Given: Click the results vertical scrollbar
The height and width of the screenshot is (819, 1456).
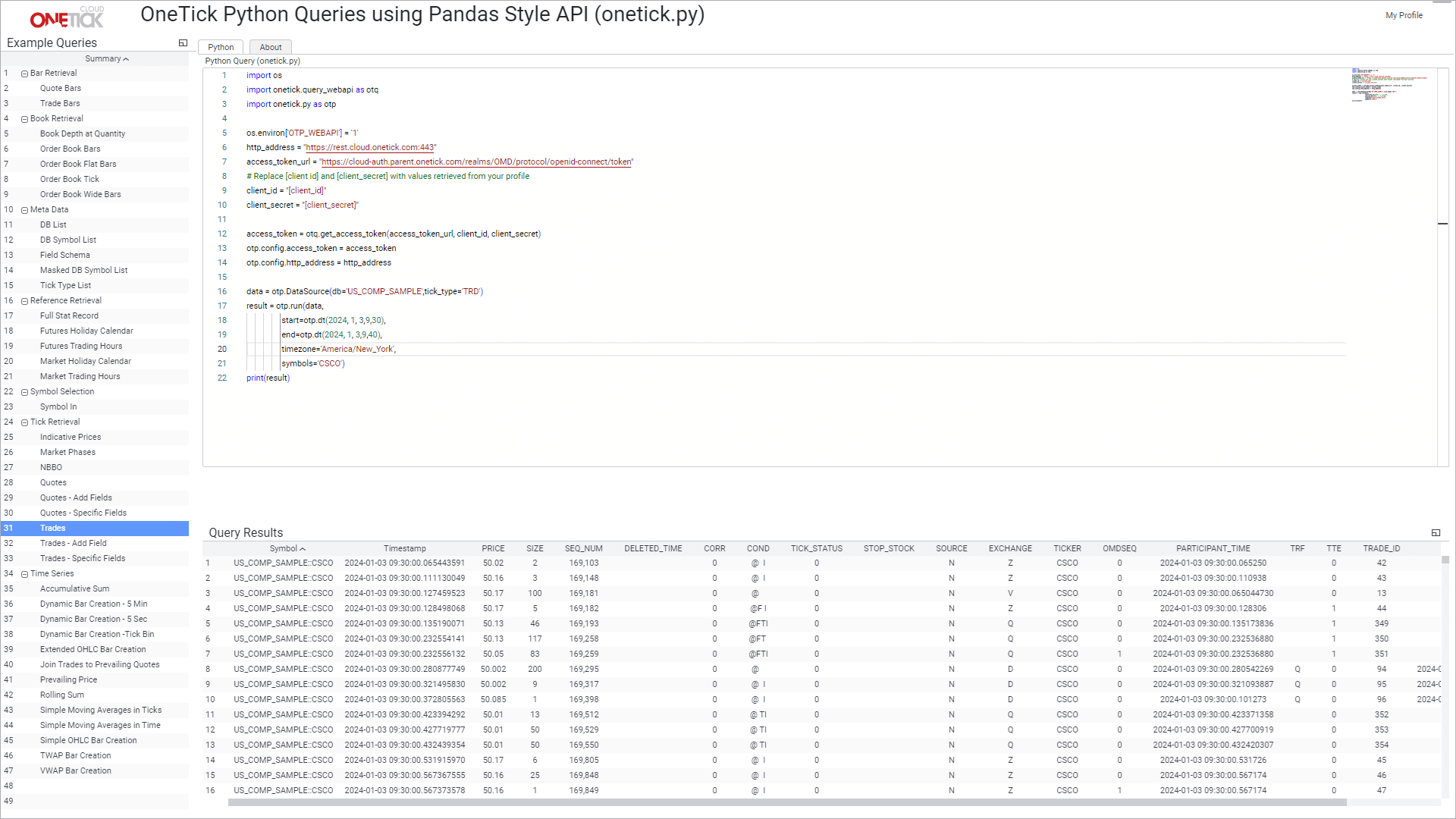Looking at the screenshot, I should (1445, 560).
